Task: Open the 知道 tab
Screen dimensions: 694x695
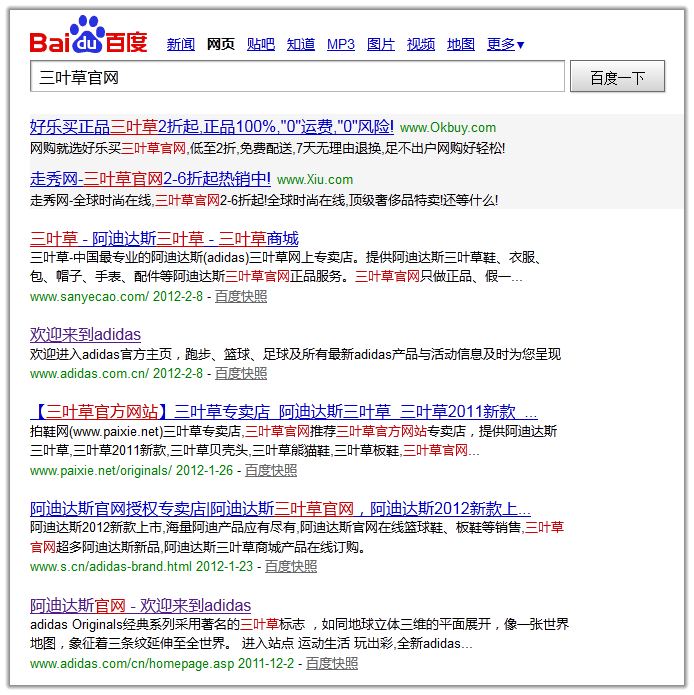Action: point(300,44)
